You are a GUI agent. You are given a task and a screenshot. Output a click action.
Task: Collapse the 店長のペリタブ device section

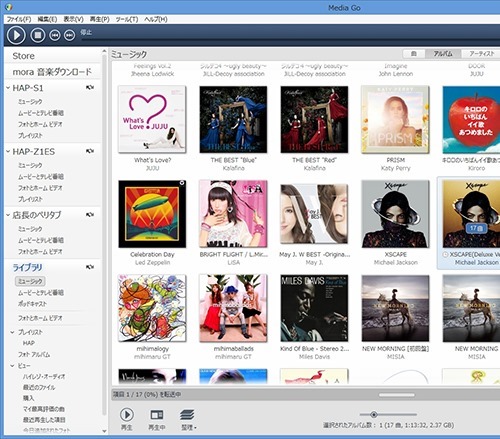tap(8, 215)
